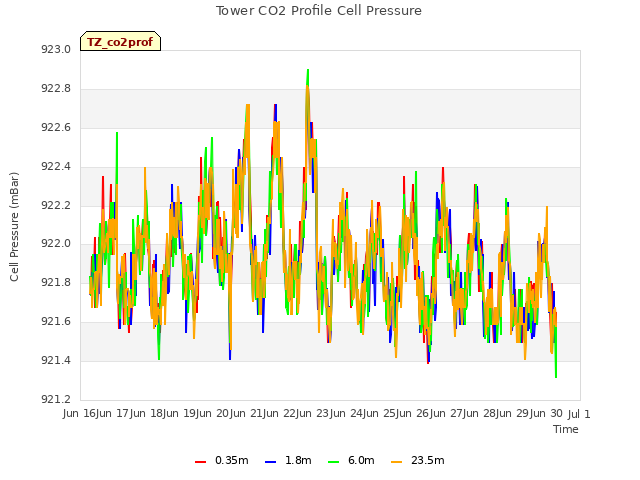Click the Time axis label
Image resolution: width=640 pixels, height=480 pixels.
pos(566,429)
